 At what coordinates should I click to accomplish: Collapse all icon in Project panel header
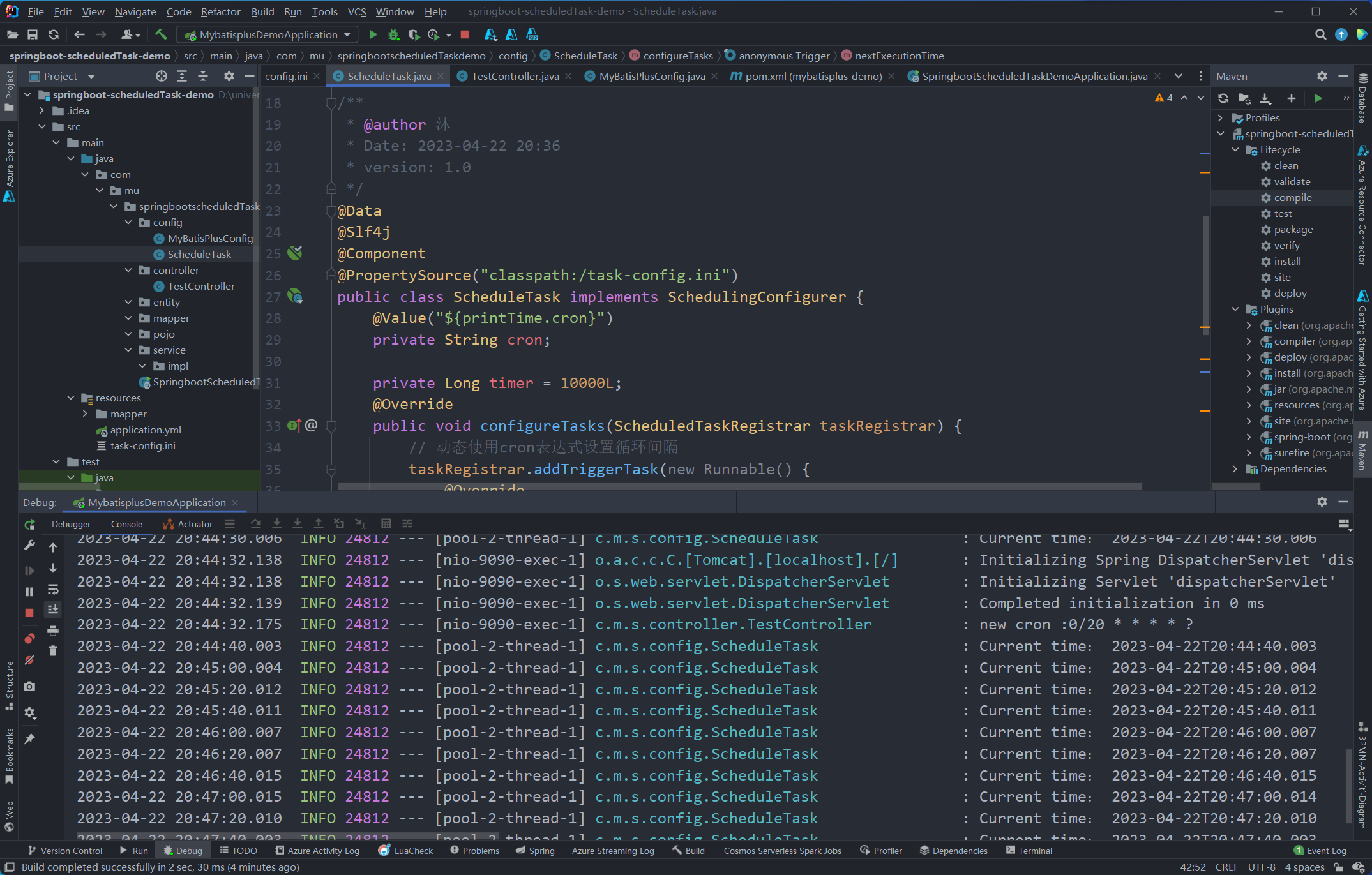coord(203,76)
